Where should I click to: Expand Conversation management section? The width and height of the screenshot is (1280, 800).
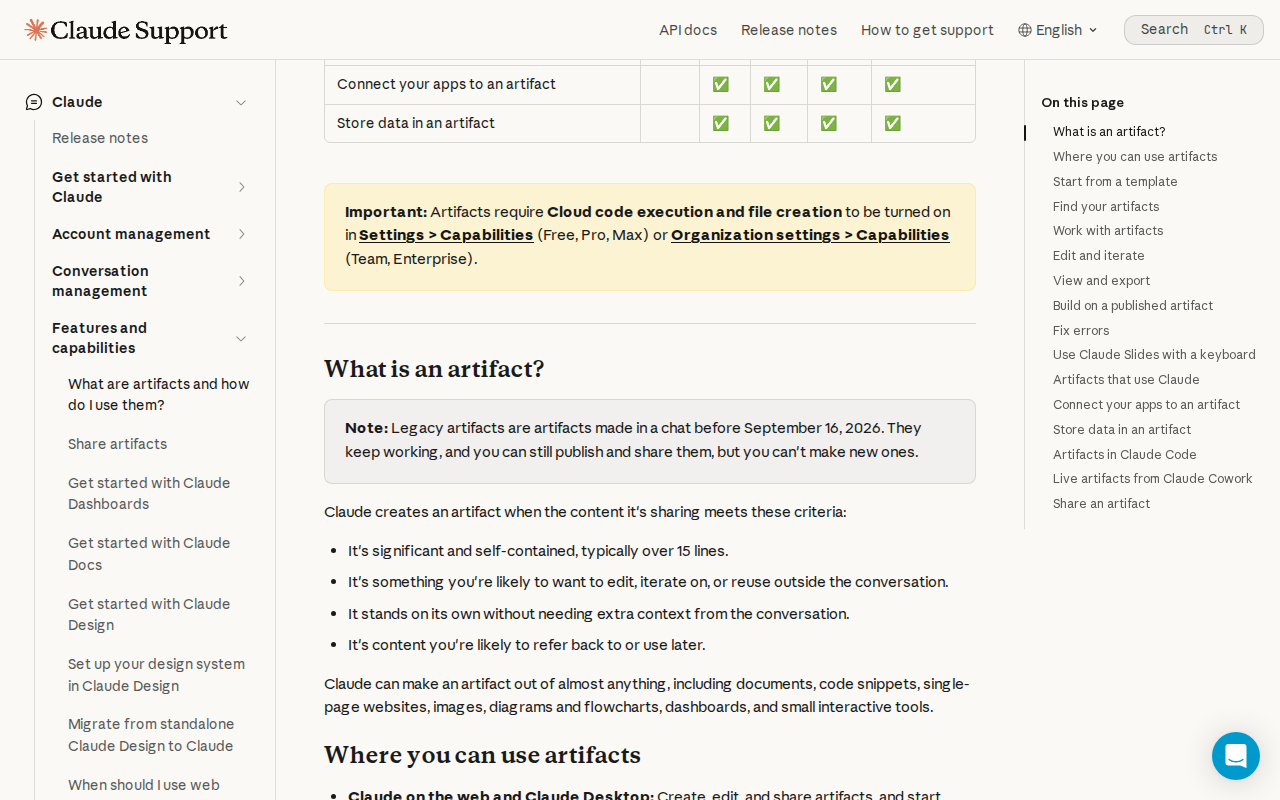coord(241,281)
